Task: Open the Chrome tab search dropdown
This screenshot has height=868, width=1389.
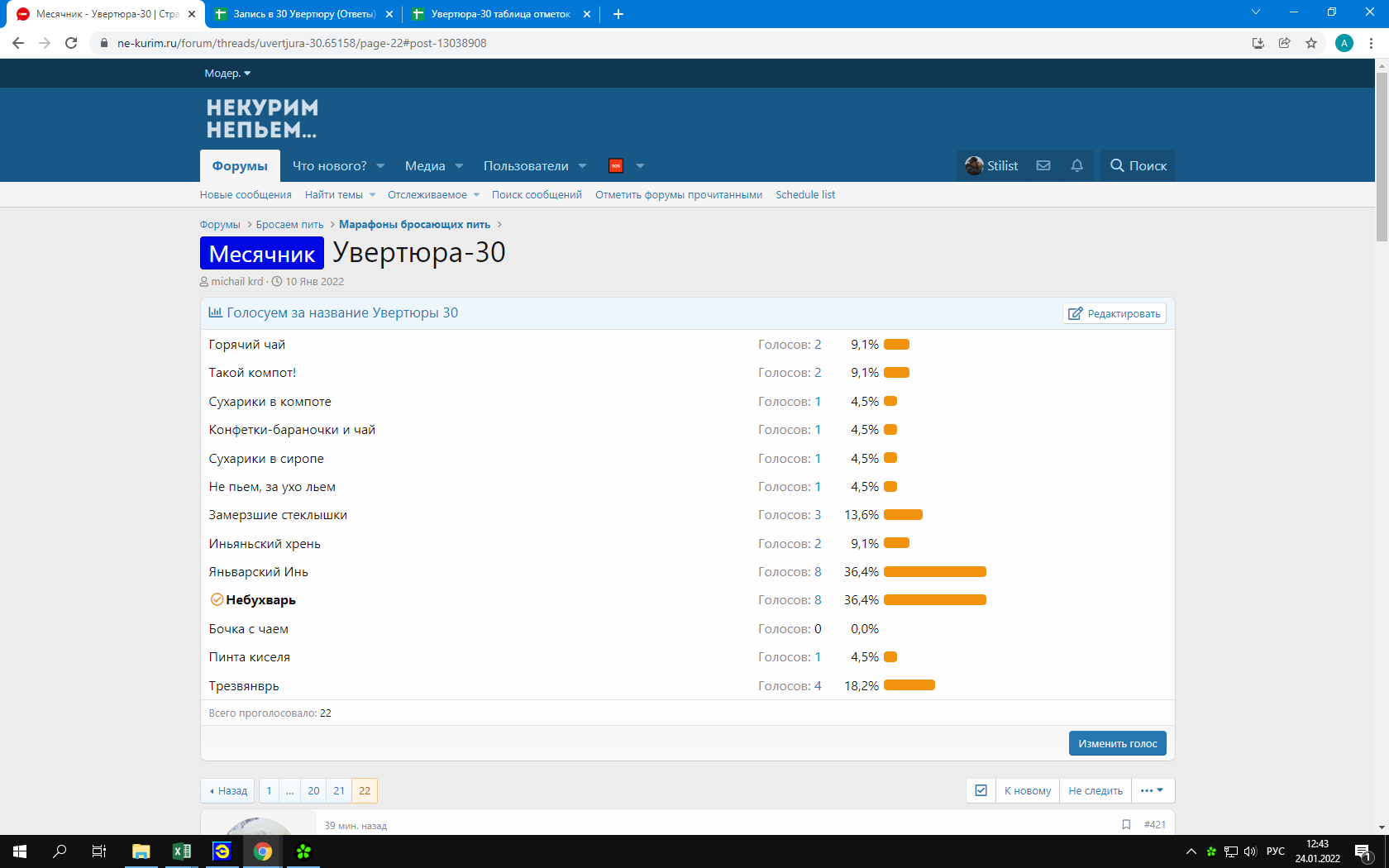Action: (x=1256, y=12)
